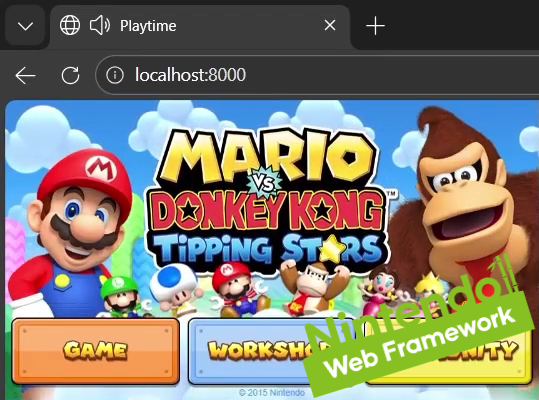The height and width of the screenshot is (400, 539).
Task: Click the globe favicon on the Playtime tab
Action: click(70, 25)
